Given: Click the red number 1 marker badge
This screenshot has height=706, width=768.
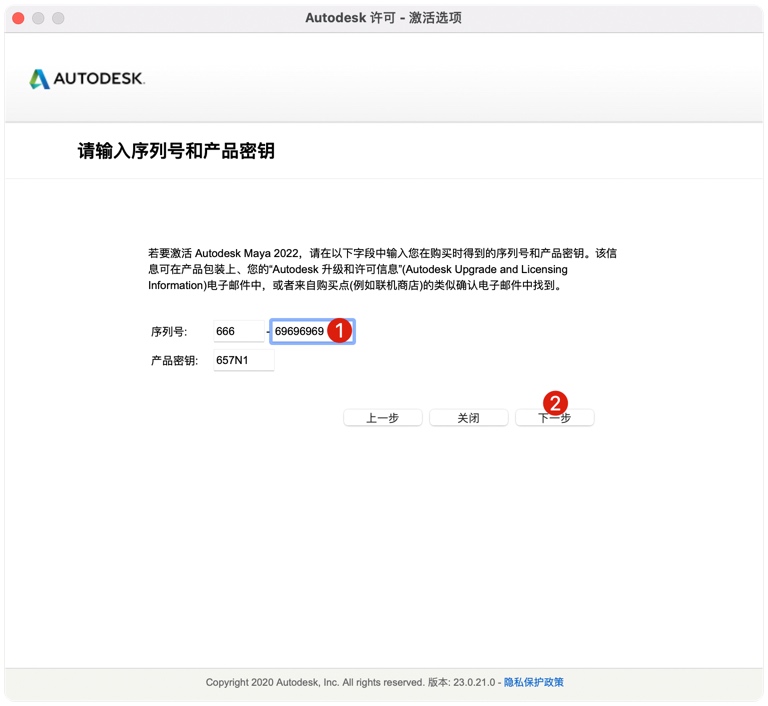Looking at the screenshot, I should [340, 330].
